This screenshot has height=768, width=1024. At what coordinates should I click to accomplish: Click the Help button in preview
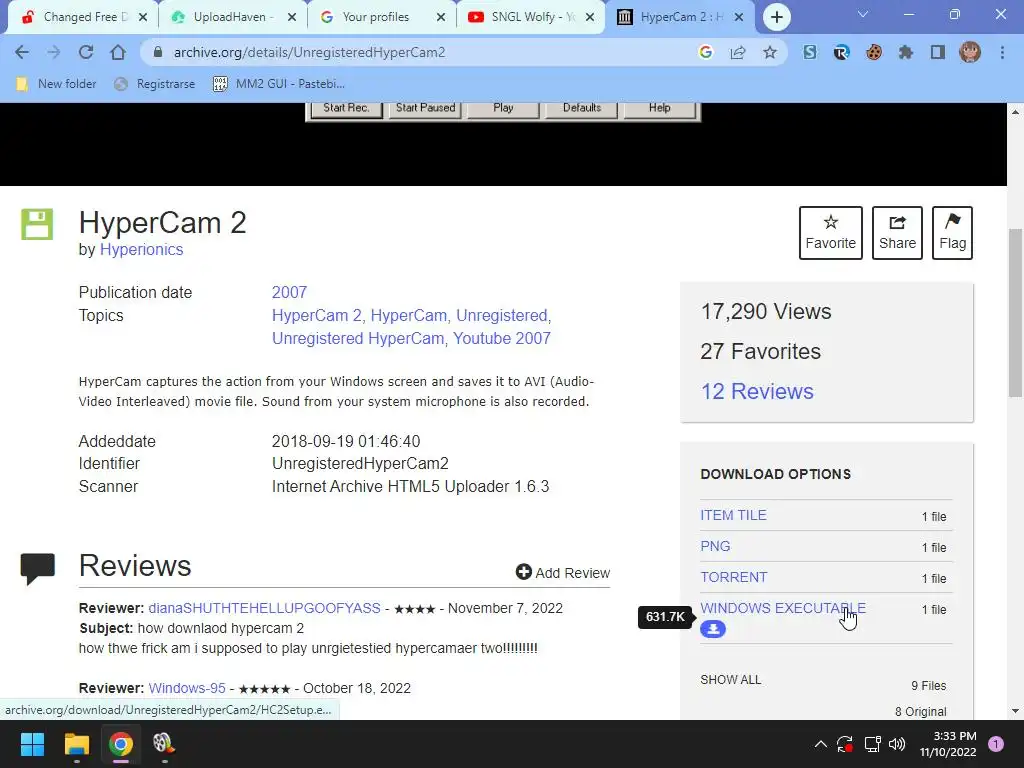click(660, 108)
